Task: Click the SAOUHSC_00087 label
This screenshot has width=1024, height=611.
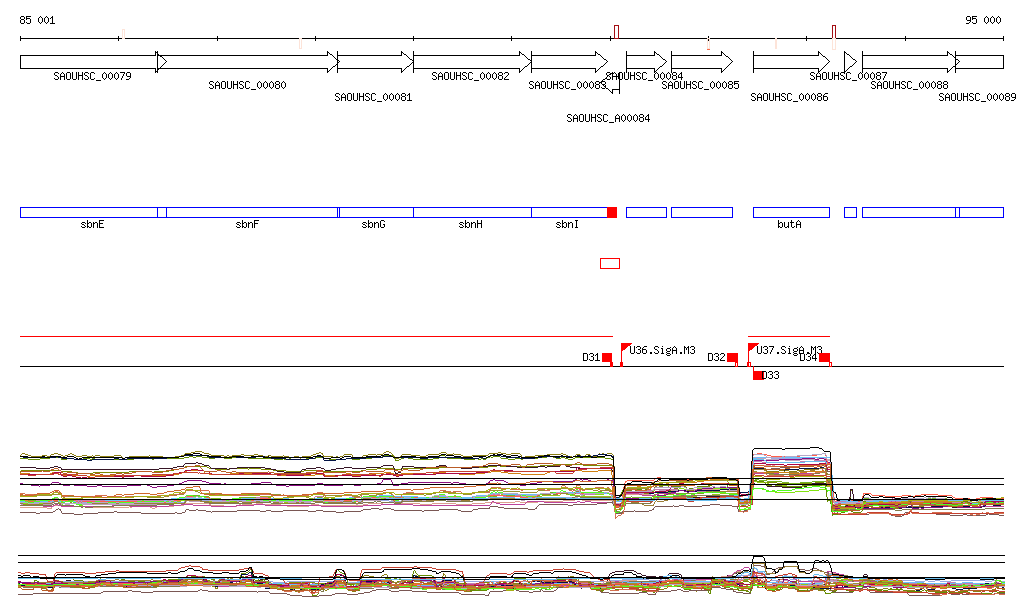Action: coord(848,76)
